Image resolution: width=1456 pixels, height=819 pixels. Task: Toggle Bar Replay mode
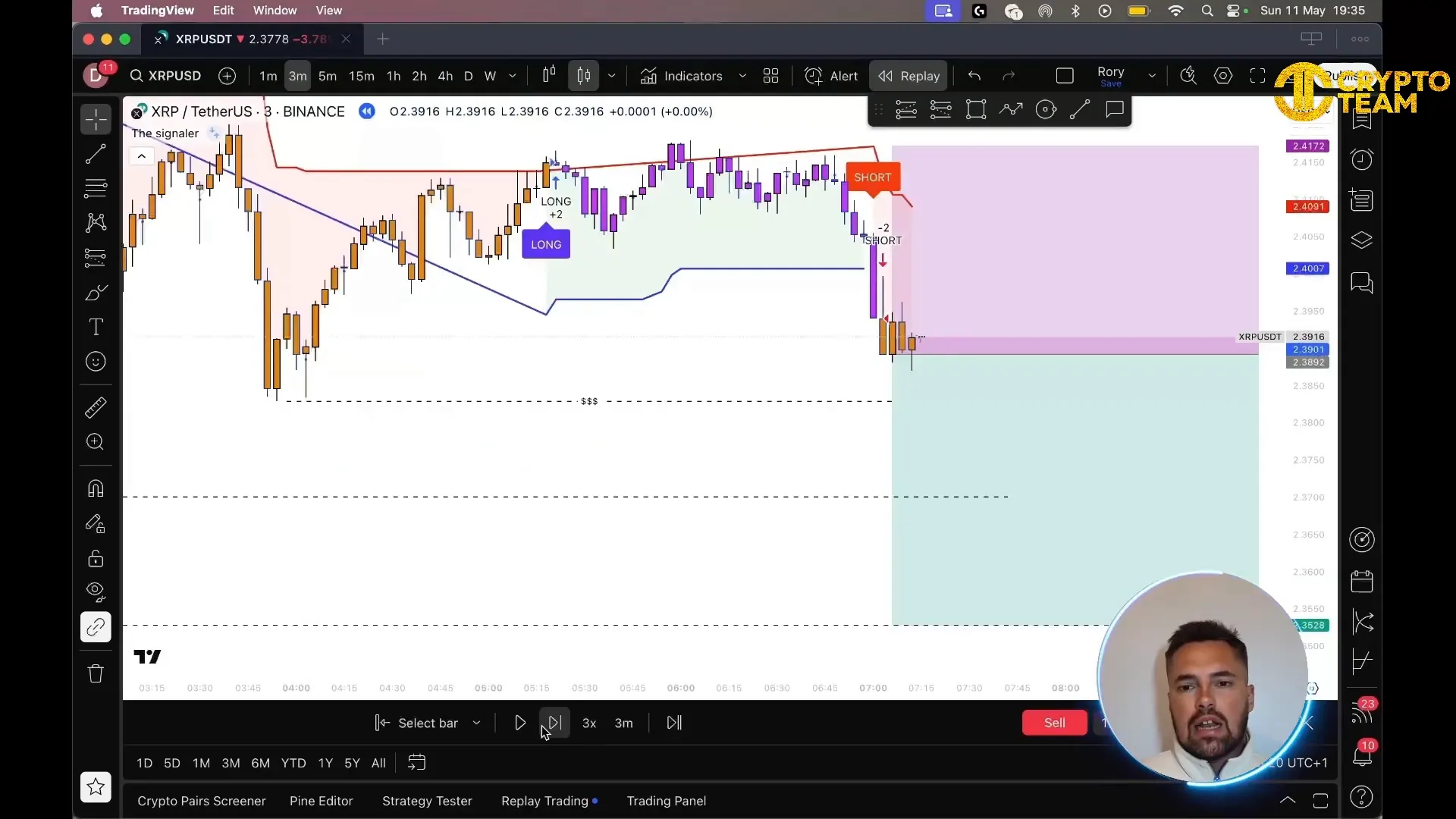click(x=908, y=76)
